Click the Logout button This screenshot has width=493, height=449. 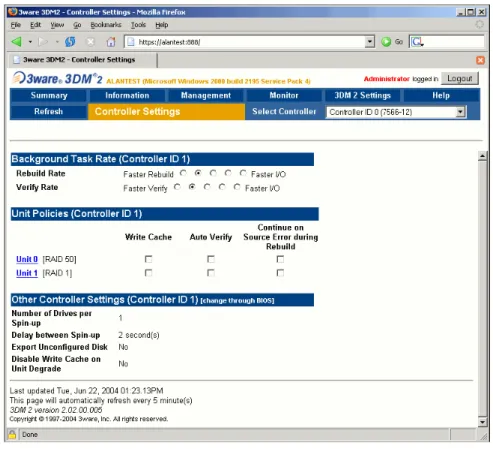click(x=459, y=79)
